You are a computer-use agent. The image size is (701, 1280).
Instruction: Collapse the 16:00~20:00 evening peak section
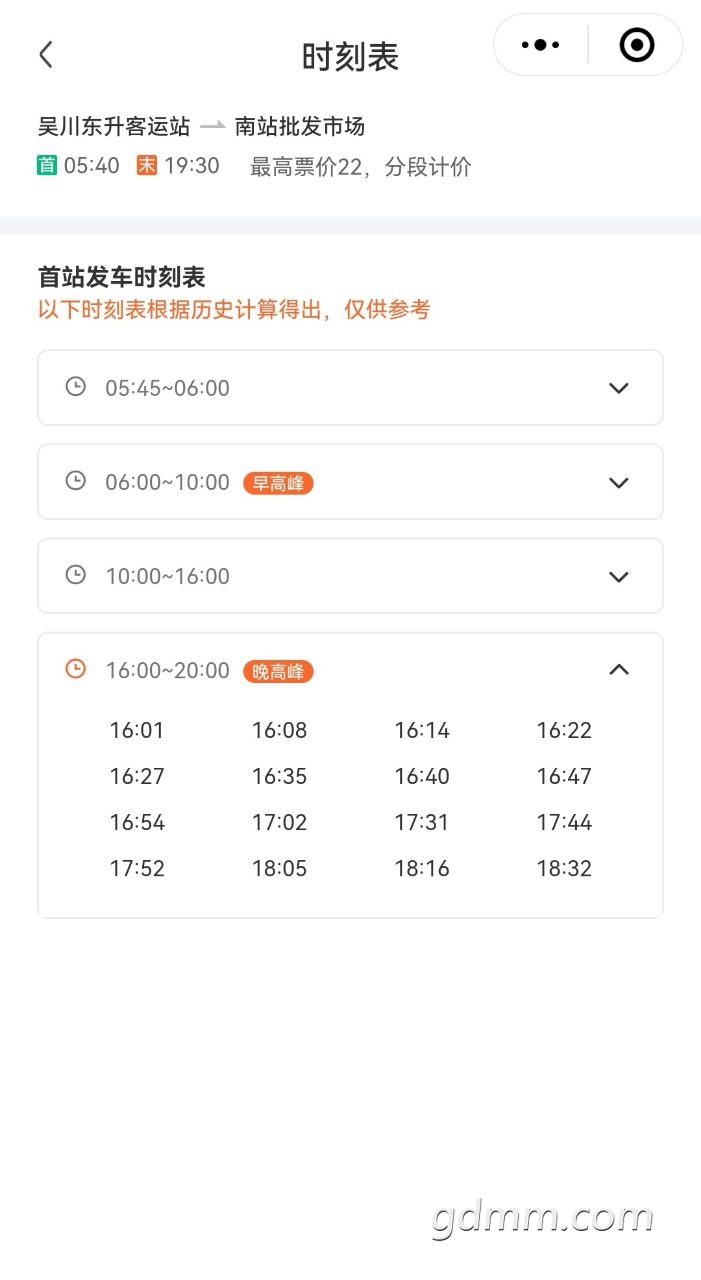(619, 670)
